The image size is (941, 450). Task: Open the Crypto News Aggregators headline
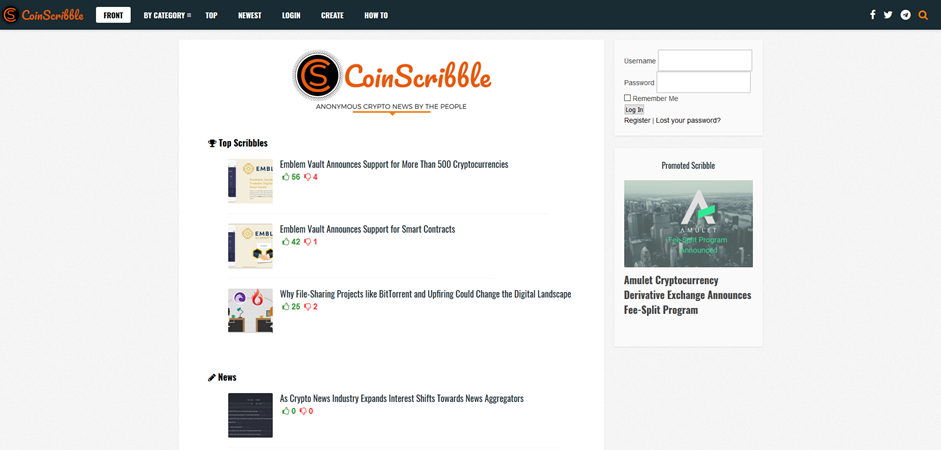[x=401, y=398]
